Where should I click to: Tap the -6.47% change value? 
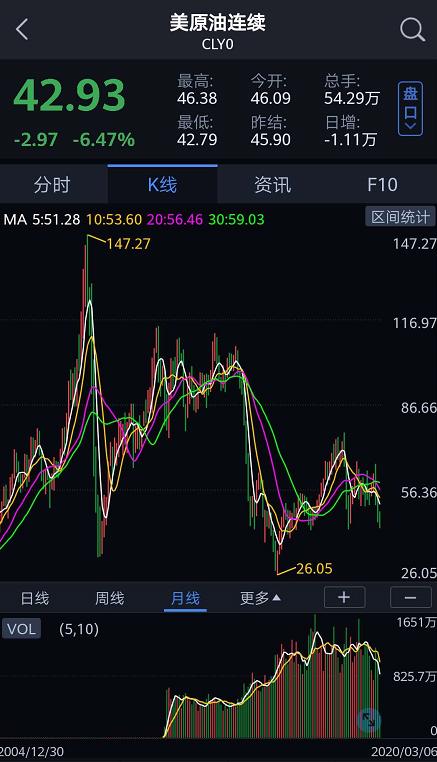coord(104,140)
